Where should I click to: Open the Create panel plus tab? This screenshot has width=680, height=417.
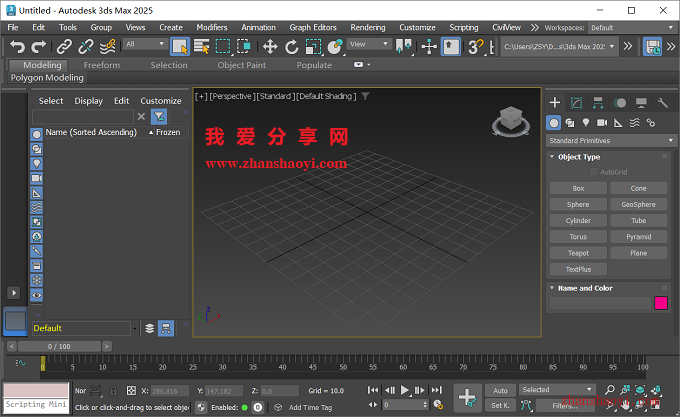[555, 103]
